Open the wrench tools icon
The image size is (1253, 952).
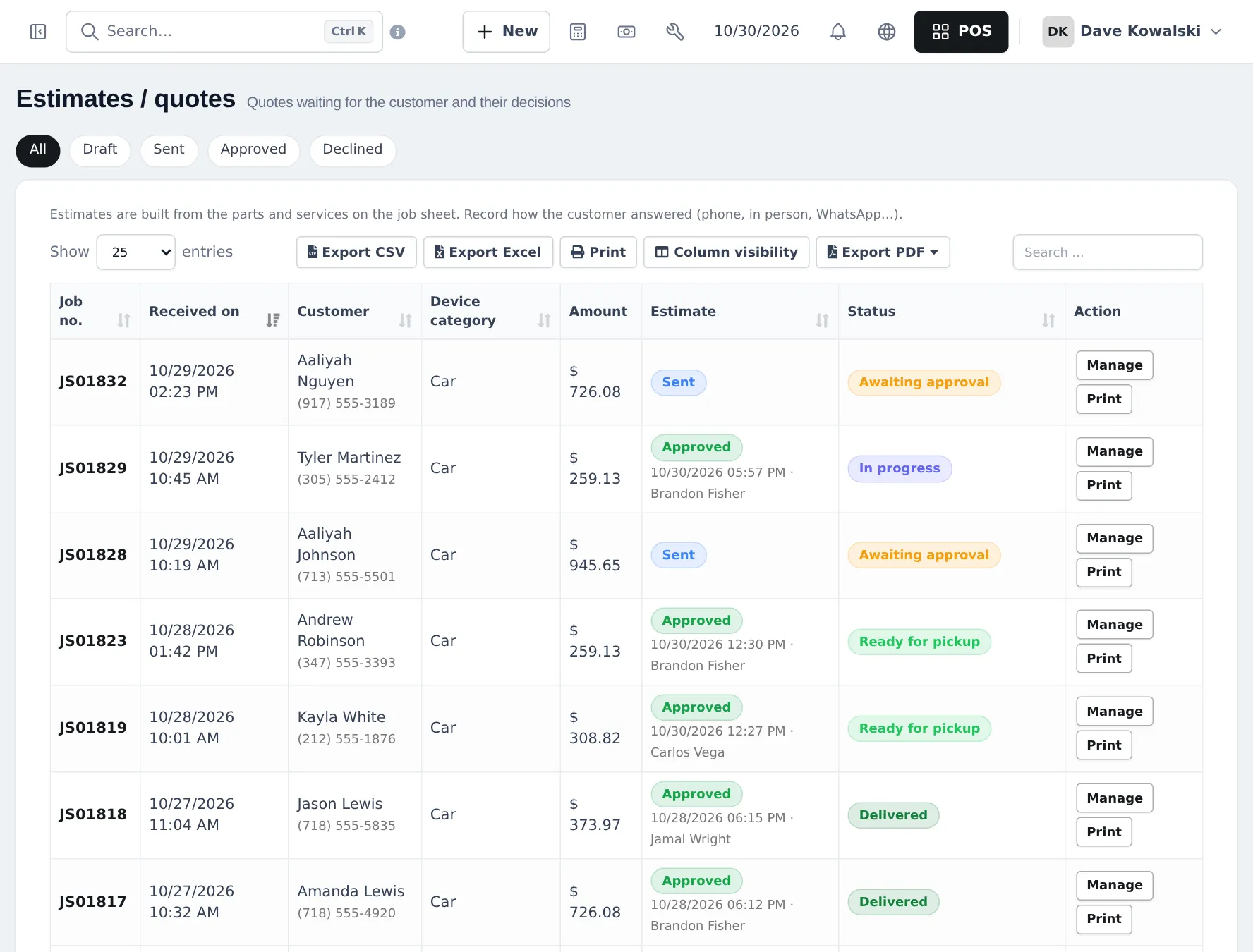tap(675, 32)
